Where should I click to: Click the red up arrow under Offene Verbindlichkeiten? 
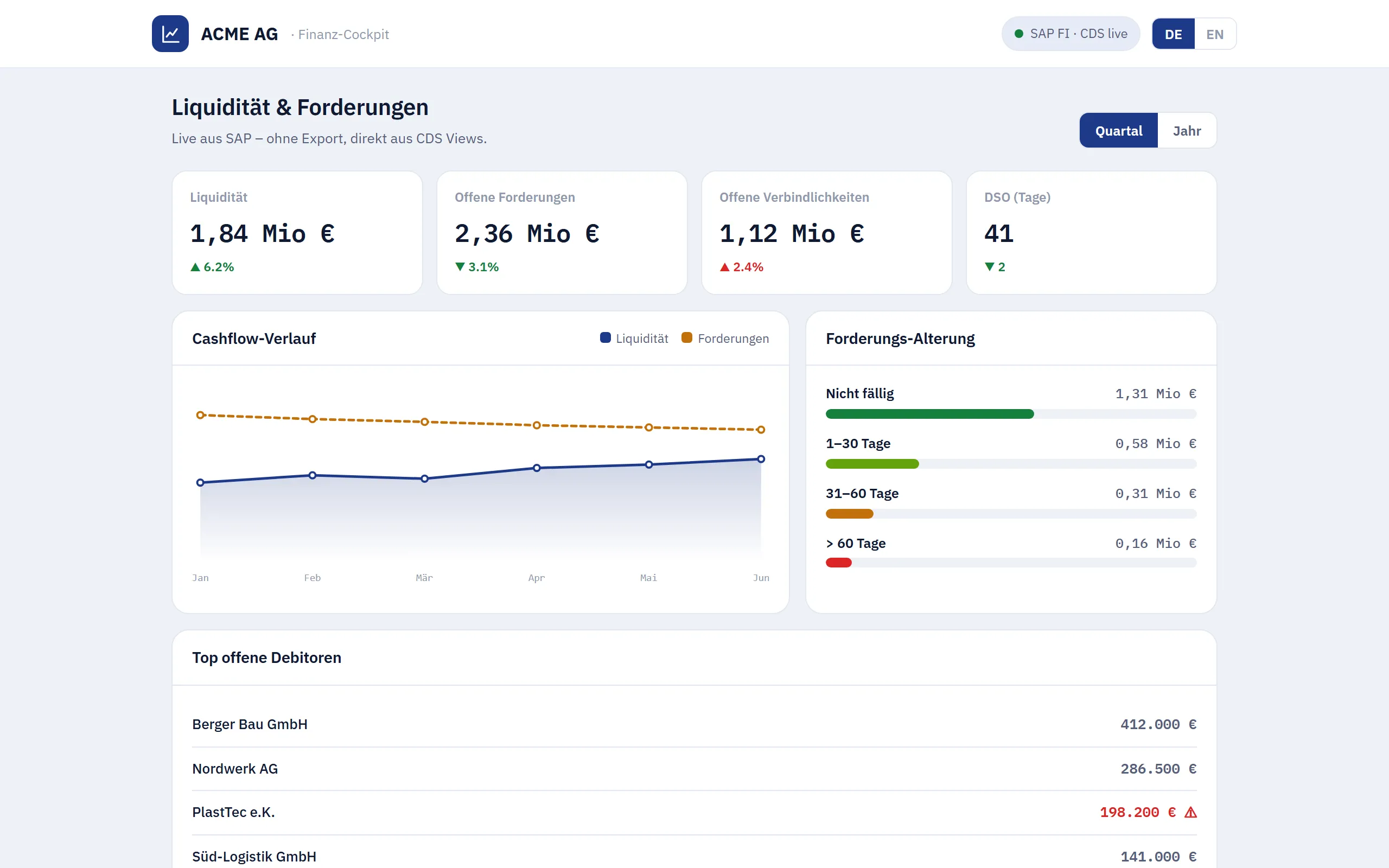click(x=724, y=267)
